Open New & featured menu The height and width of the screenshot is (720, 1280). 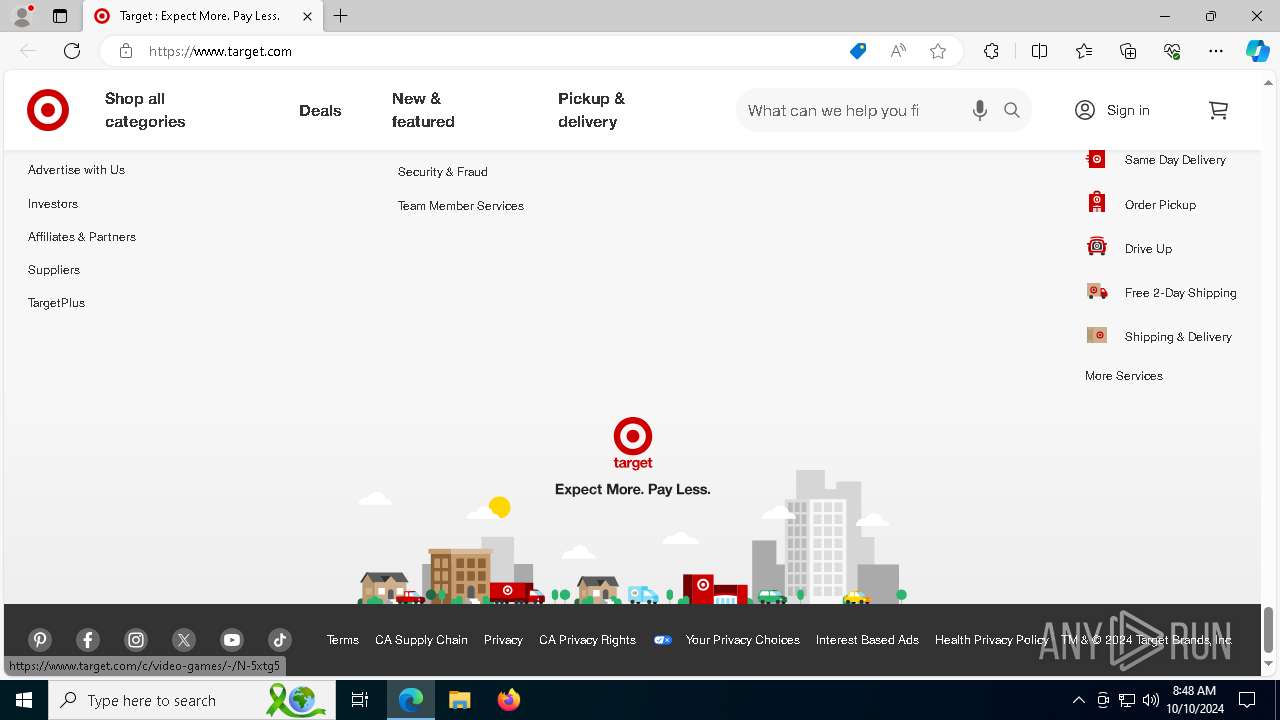(423, 110)
